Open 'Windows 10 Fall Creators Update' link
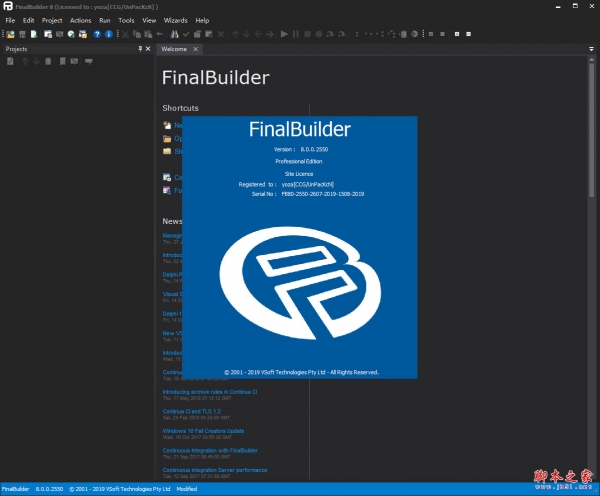600x496 pixels. (203, 431)
